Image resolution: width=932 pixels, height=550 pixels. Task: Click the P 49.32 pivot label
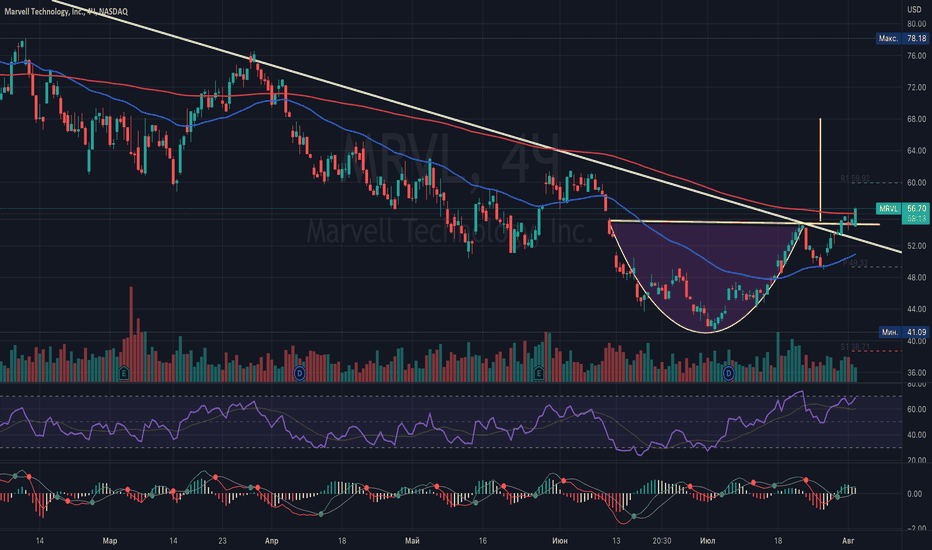(855, 263)
